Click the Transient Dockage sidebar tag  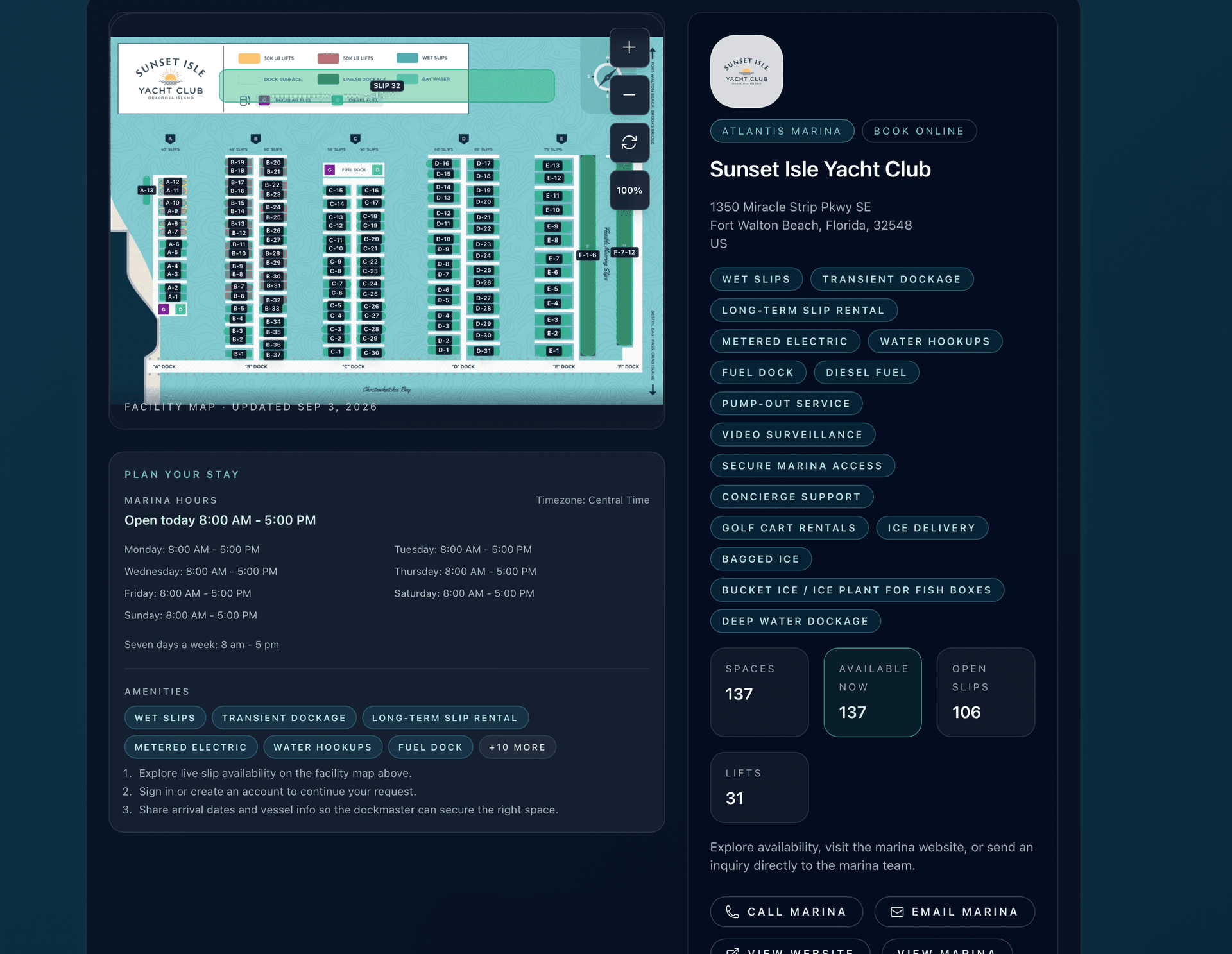click(x=891, y=279)
